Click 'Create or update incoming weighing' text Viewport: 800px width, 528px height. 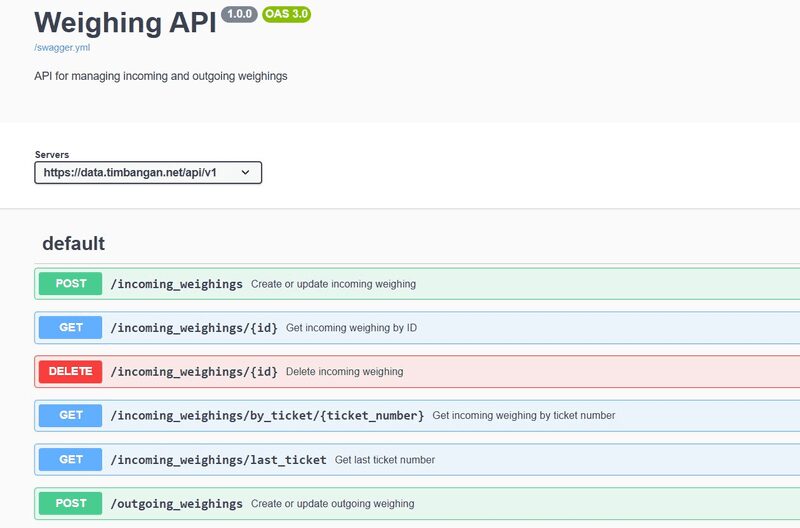pos(333,284)
